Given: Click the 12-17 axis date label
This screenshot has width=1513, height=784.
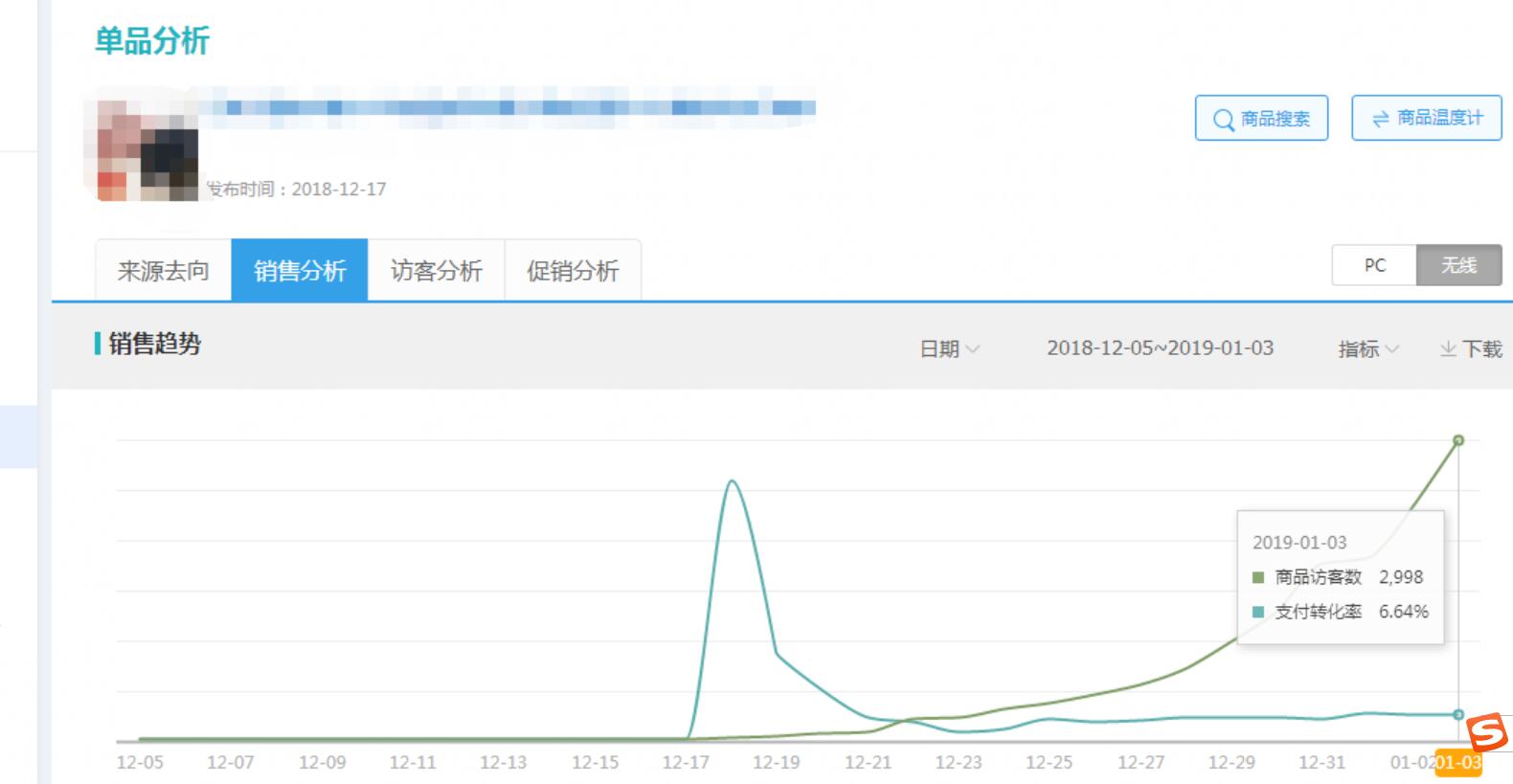Looking at the screenshot, I should (x=686, y=763).
